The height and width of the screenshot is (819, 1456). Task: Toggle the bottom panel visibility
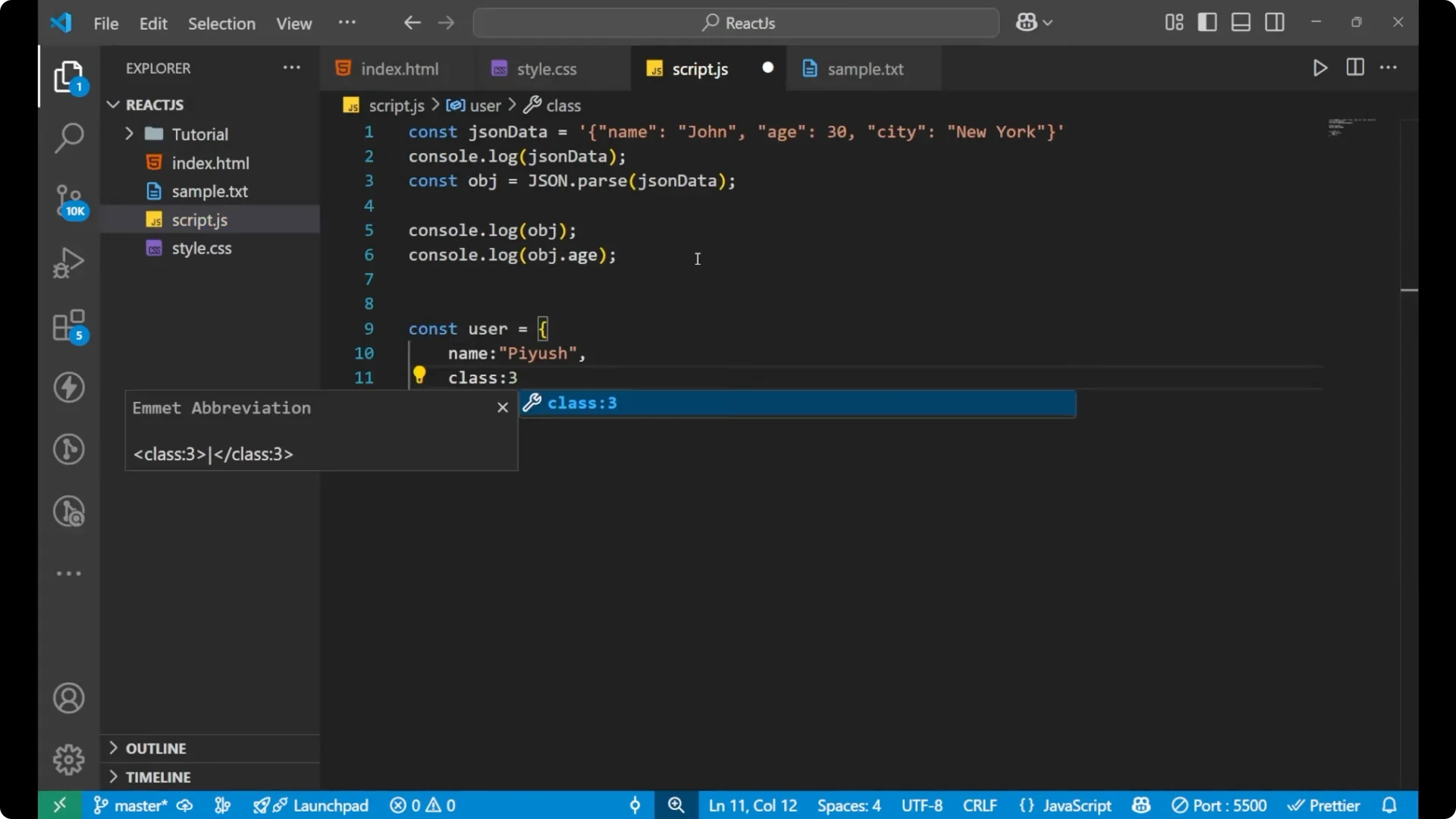[x=1241, y=22]
